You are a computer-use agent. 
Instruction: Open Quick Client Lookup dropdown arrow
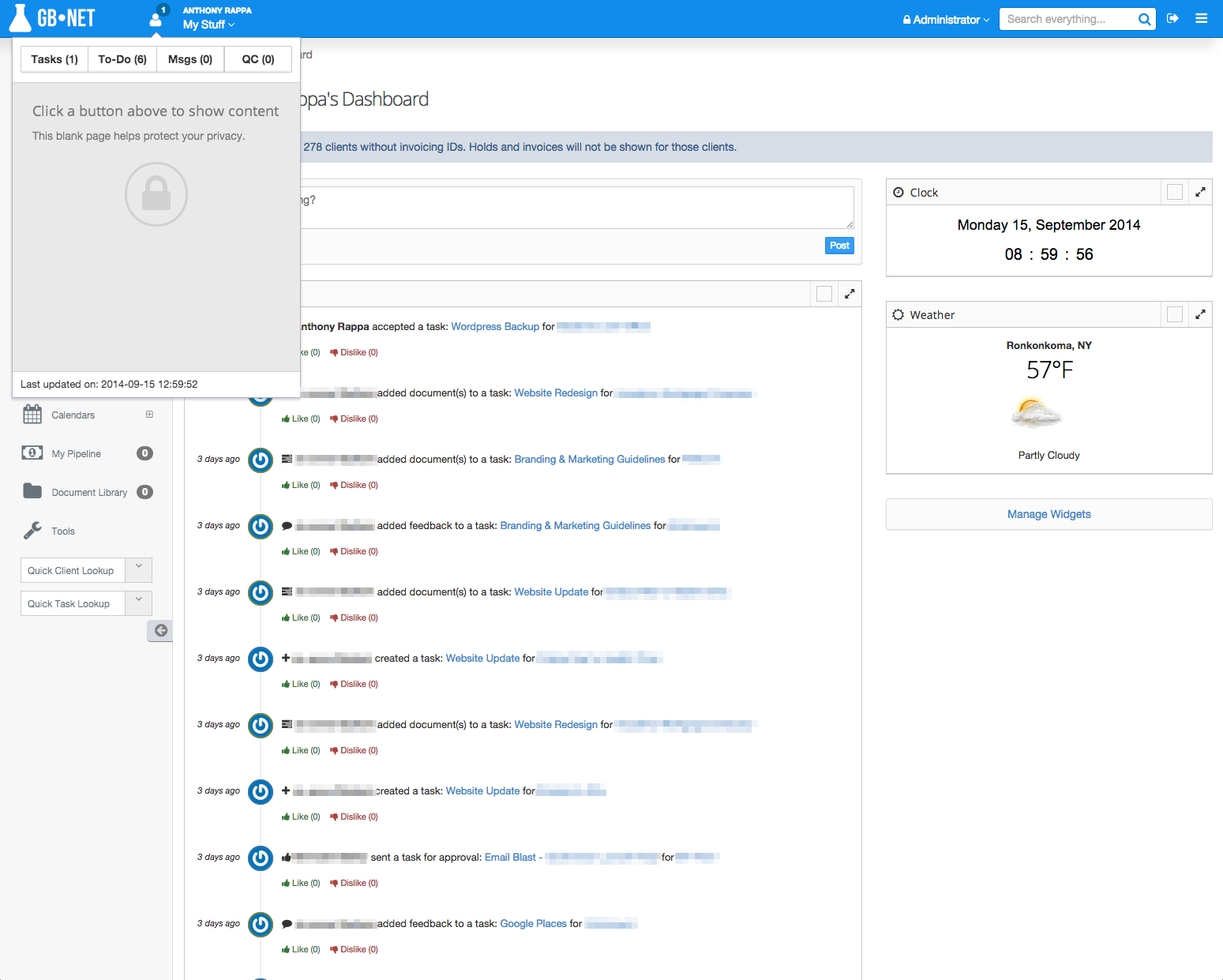click(x=139, y=569)
